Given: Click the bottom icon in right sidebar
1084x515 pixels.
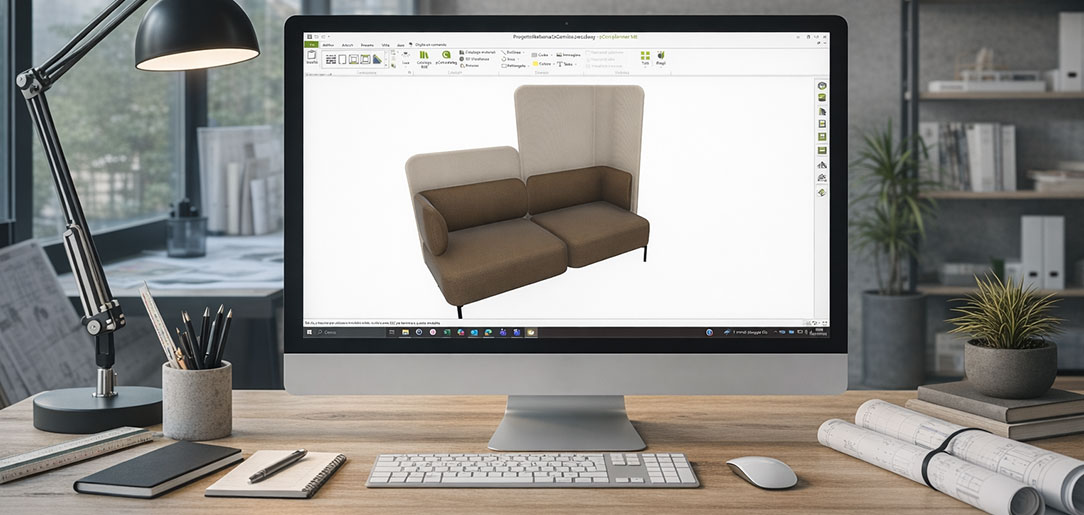Looking at the screenshot, I should coord(821,192).
